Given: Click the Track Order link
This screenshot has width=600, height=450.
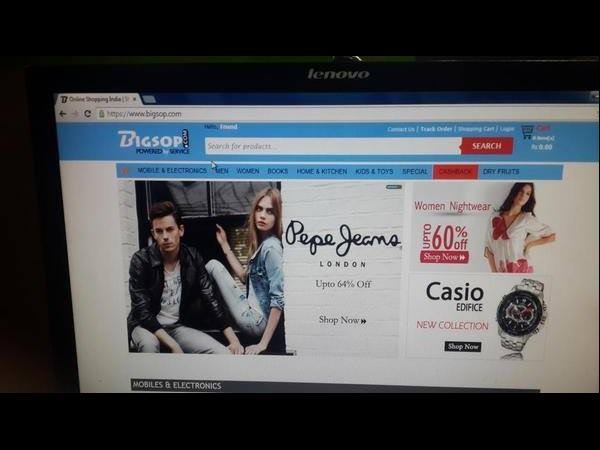Looking at the screenshot, I should tap(436, 129).
